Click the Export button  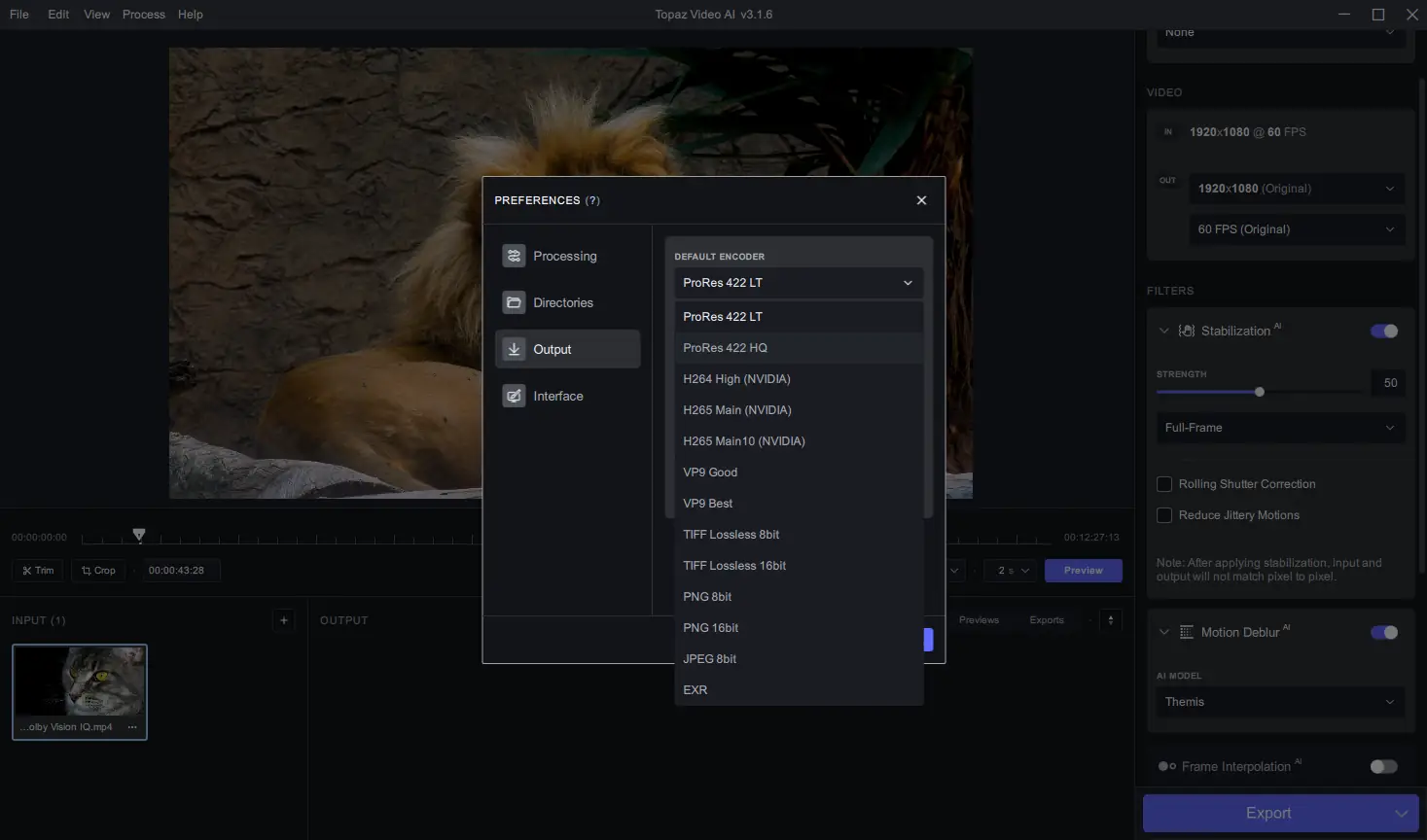click(1267, 814)
